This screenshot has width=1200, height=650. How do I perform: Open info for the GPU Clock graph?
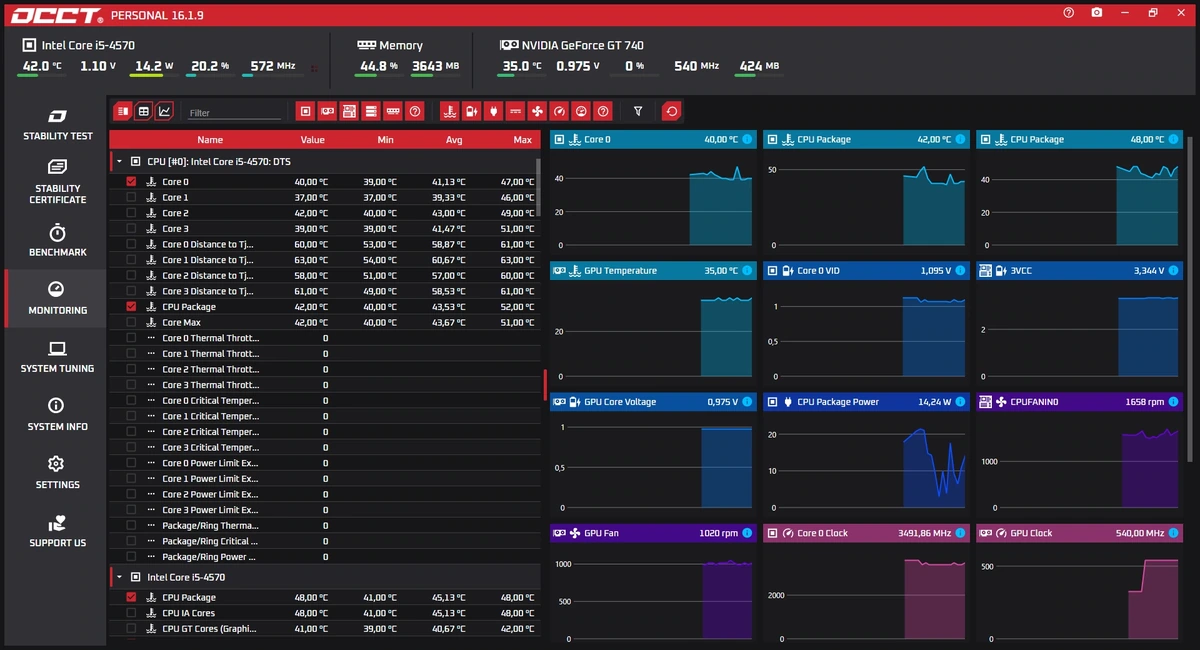coord(1173,533)
